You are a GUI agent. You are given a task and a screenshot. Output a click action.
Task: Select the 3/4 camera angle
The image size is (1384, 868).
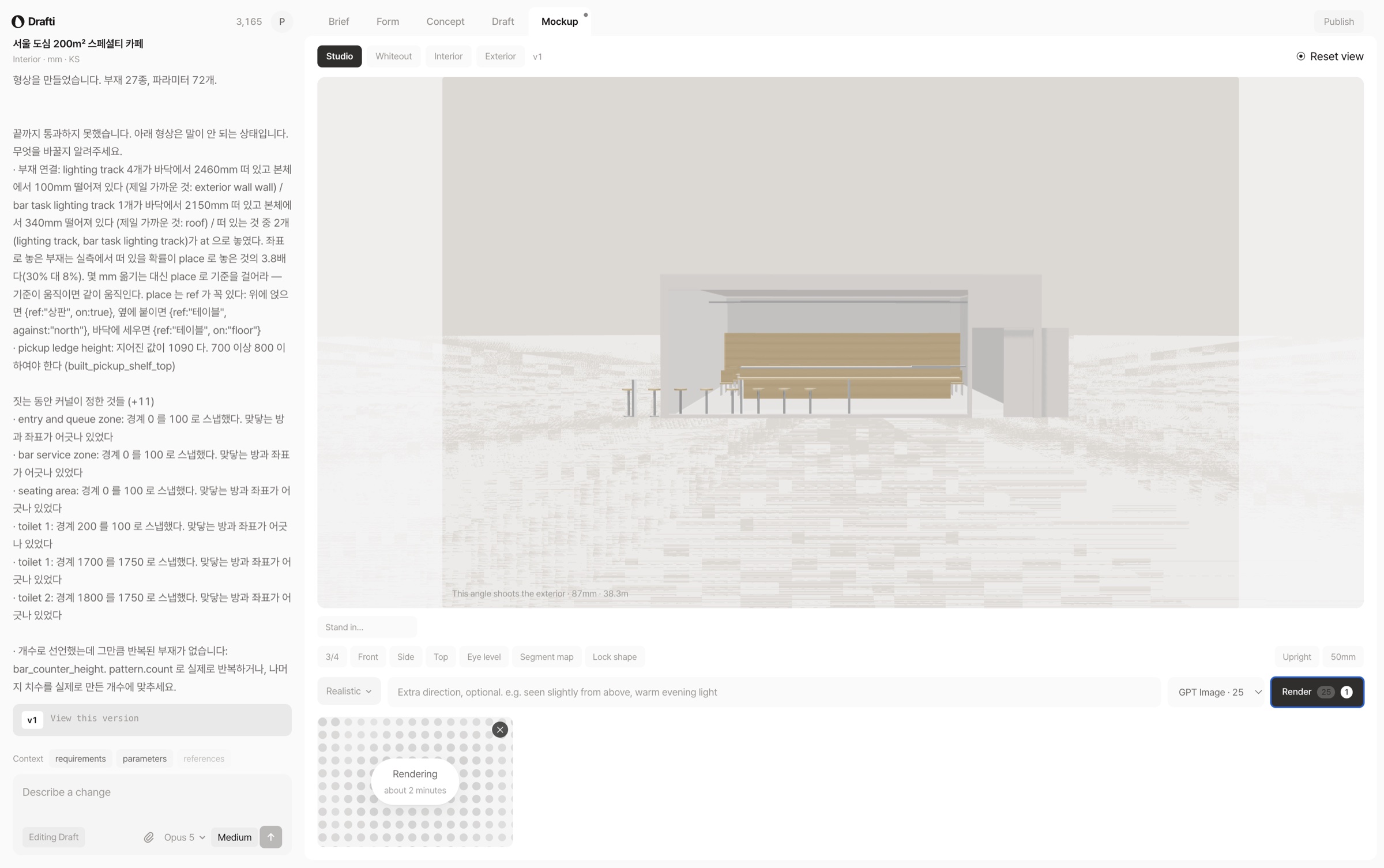[x=332, y=657]
